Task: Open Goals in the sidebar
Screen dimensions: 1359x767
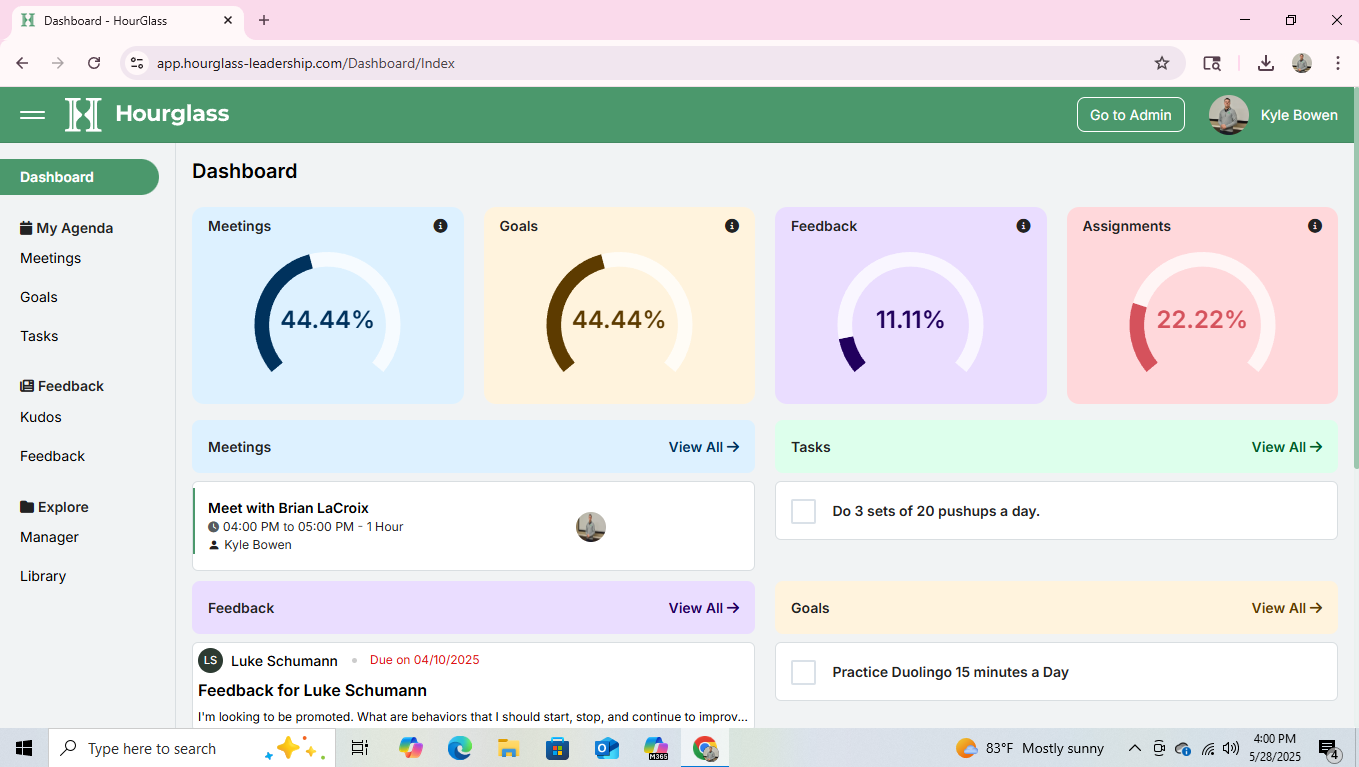Action: (39, 297)
